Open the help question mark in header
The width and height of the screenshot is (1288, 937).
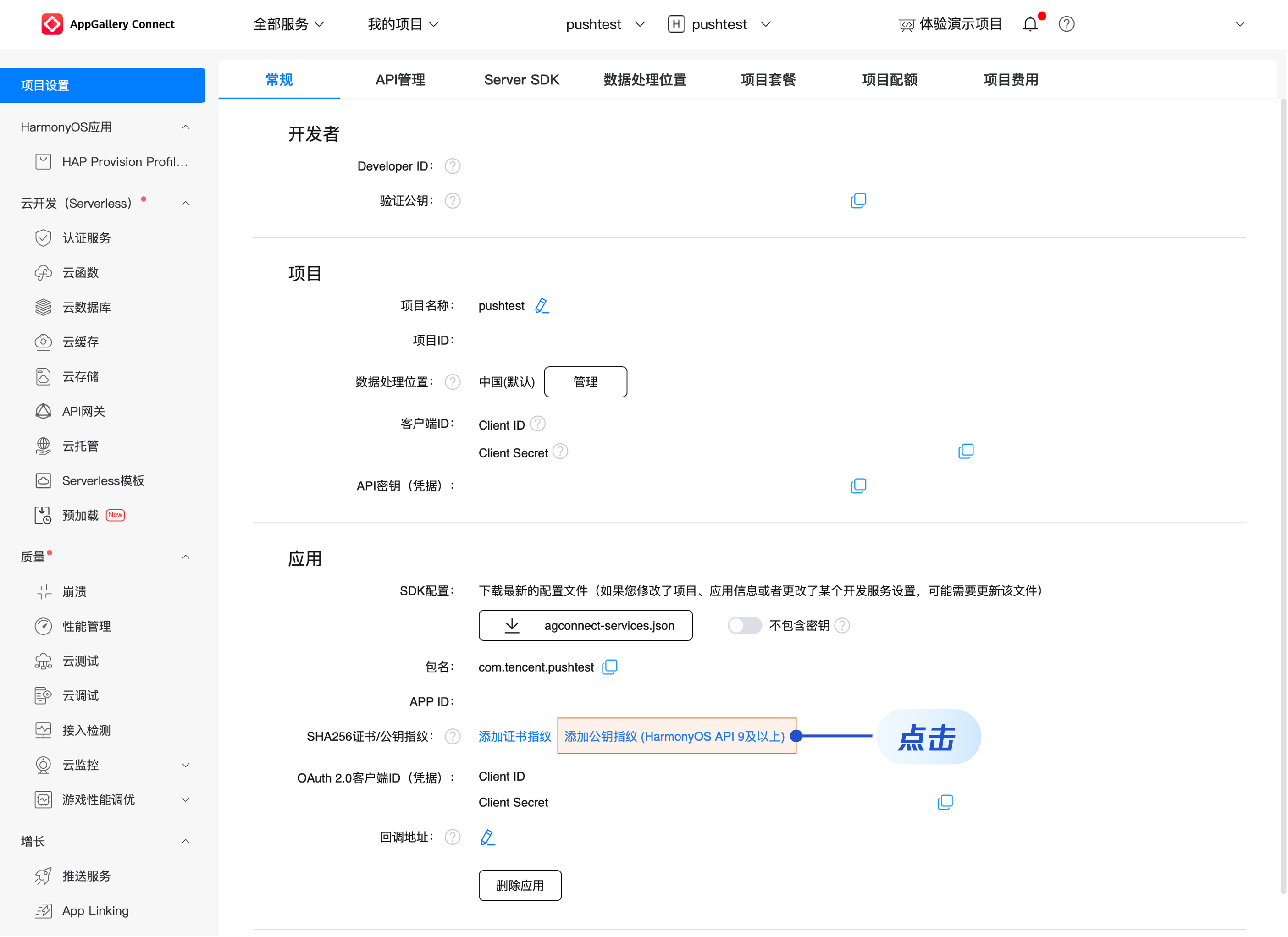1067,24
